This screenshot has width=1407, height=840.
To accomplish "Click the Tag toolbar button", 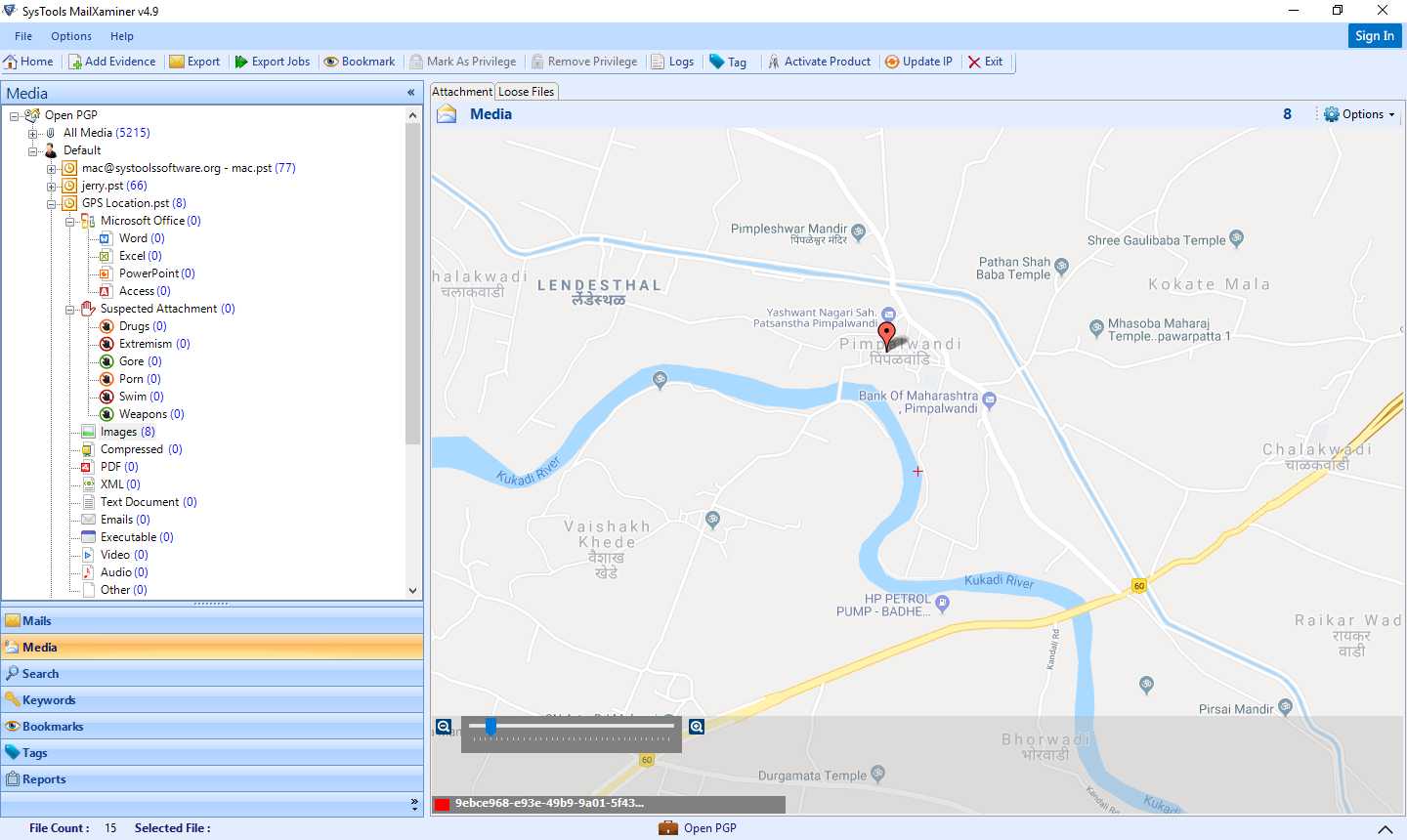I will pyautogui.click(x=728, y=62).
